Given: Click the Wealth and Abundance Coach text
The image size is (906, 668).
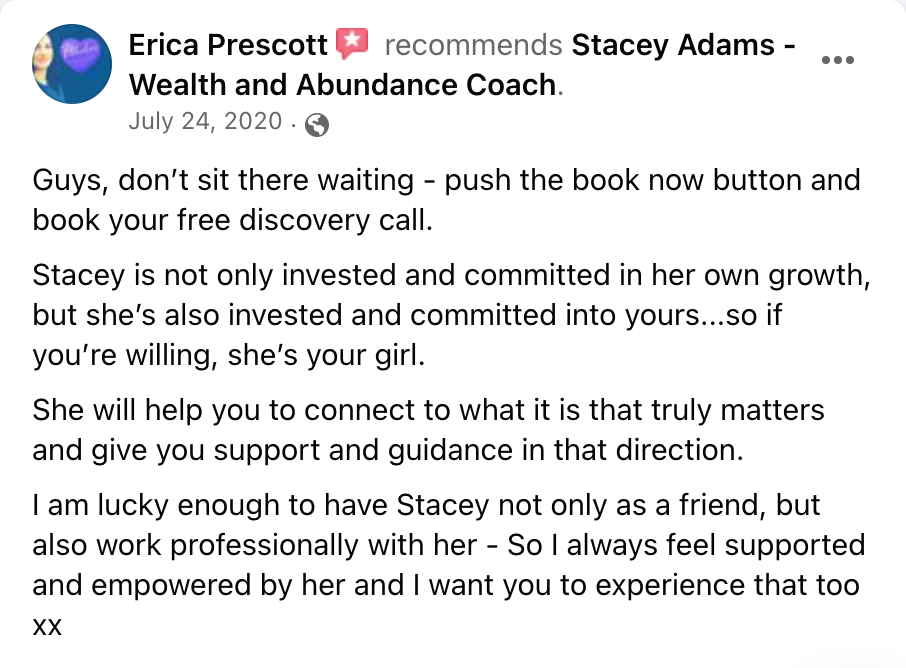Looking at the screenshot, I should 342,85.
